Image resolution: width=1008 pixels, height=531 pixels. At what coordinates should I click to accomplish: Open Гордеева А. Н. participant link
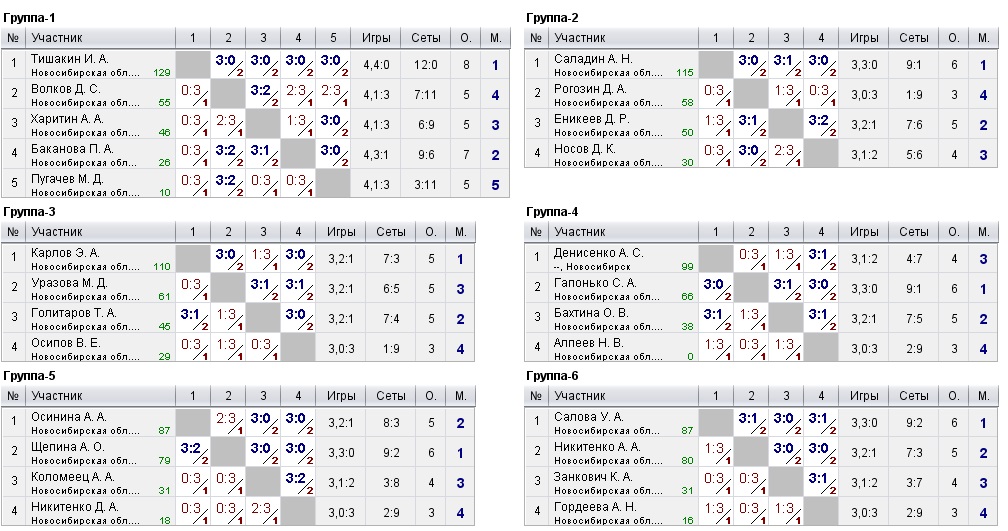pos(594,506)
